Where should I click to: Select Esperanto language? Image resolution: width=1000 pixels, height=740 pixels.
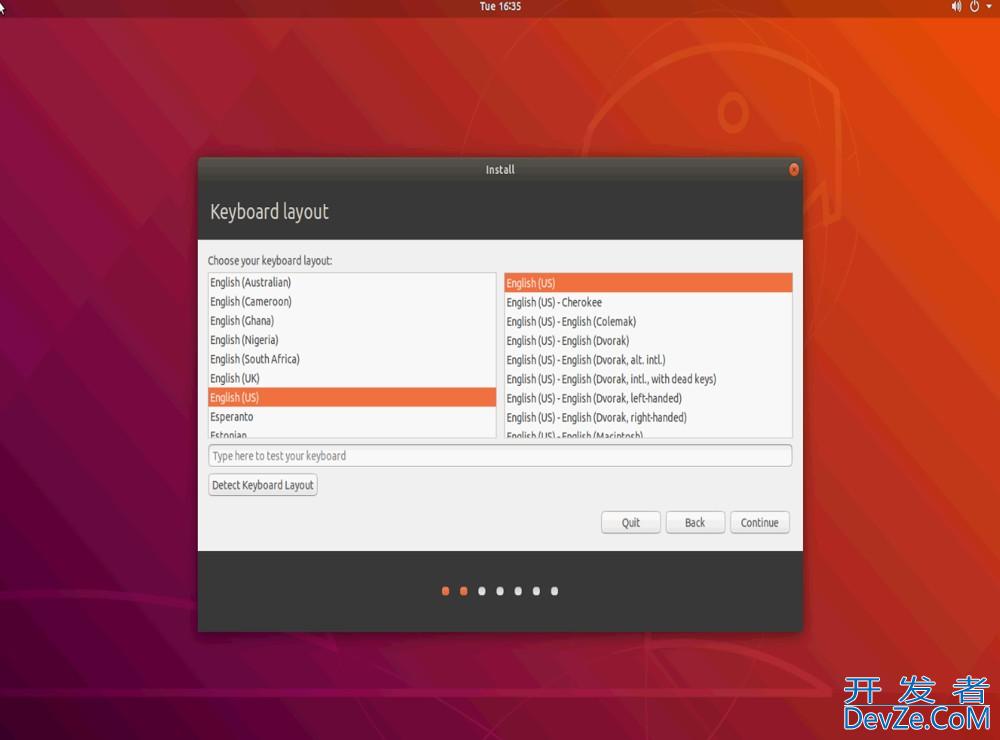pos(352,416)
